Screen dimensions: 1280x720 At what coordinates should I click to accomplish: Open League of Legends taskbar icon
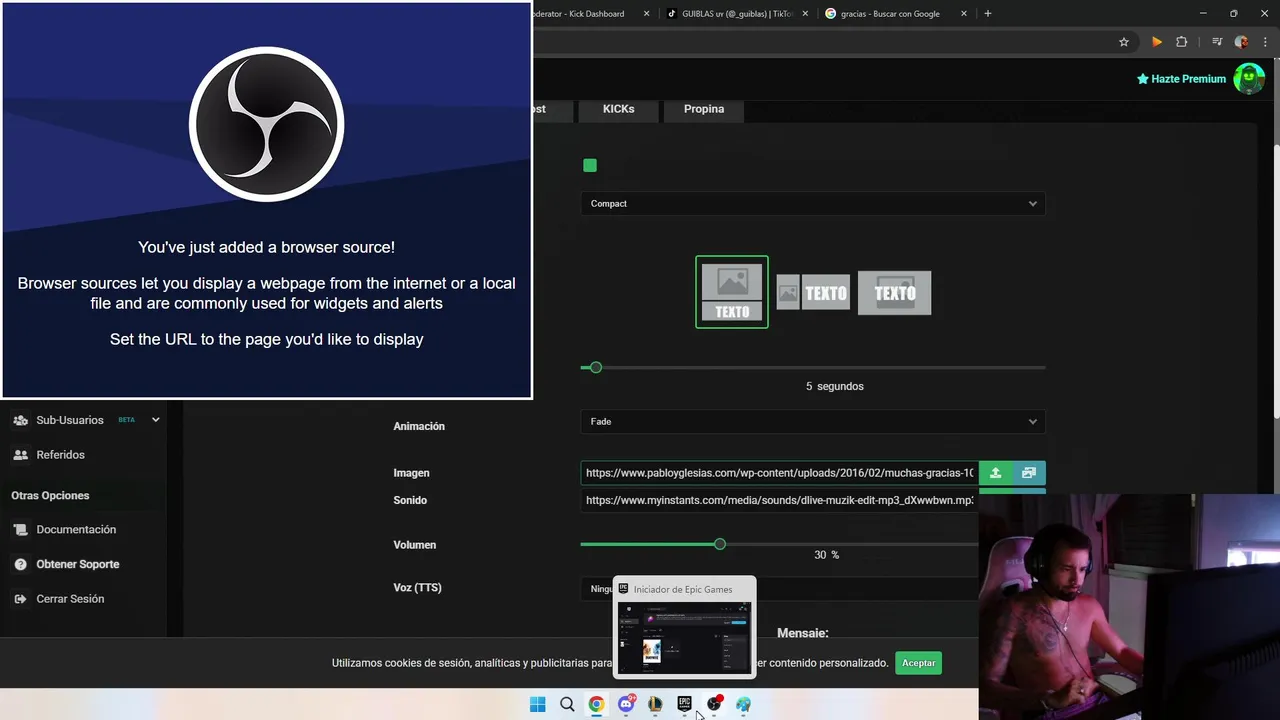(655, 704)
